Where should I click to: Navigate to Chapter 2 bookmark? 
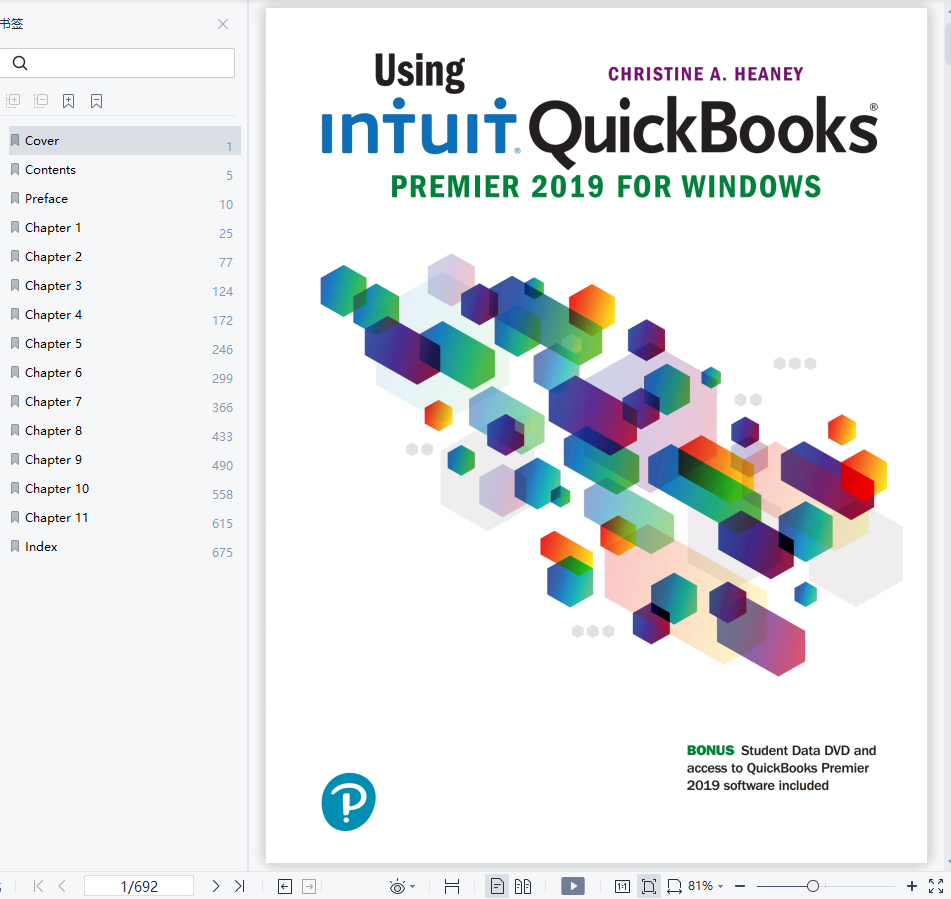[124, 257]
